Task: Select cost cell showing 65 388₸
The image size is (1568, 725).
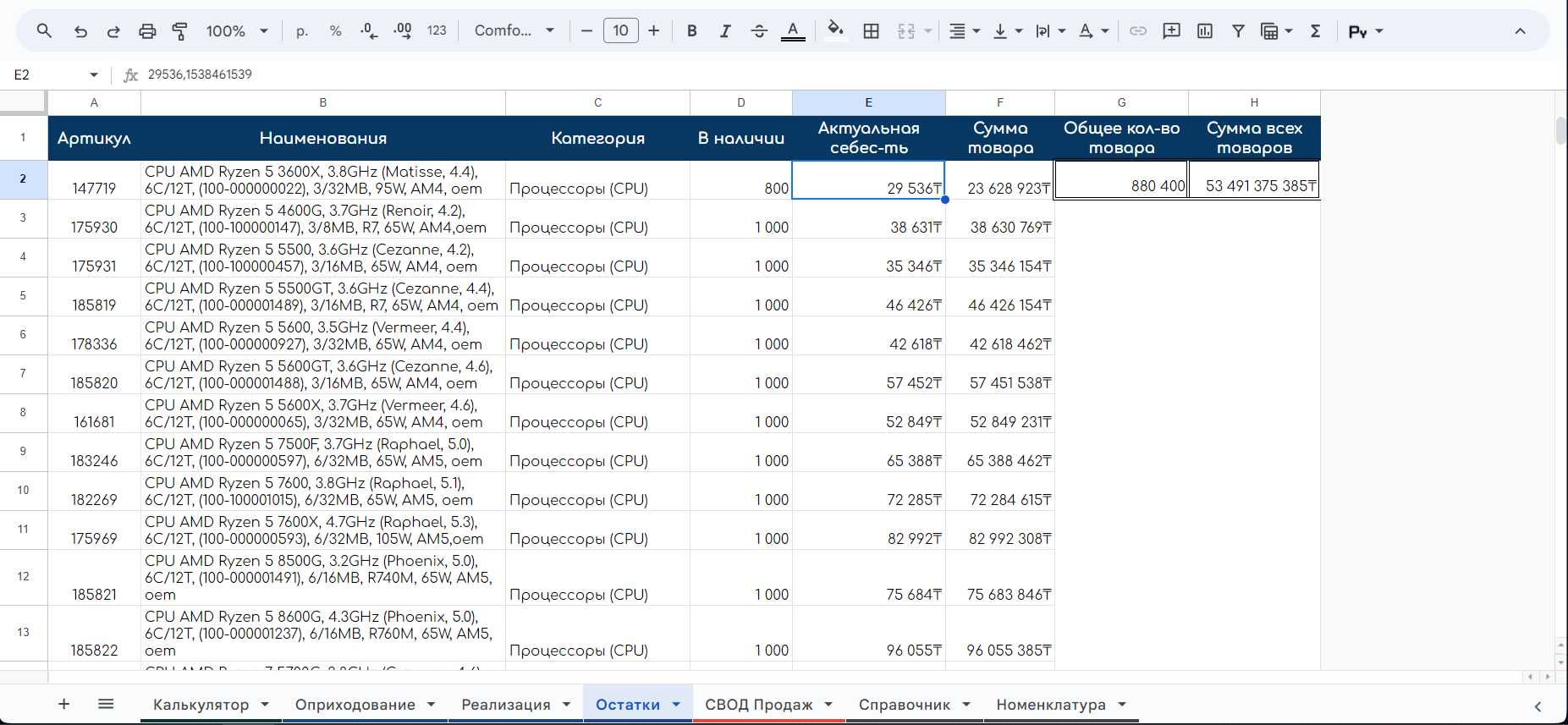Action: 868,453
